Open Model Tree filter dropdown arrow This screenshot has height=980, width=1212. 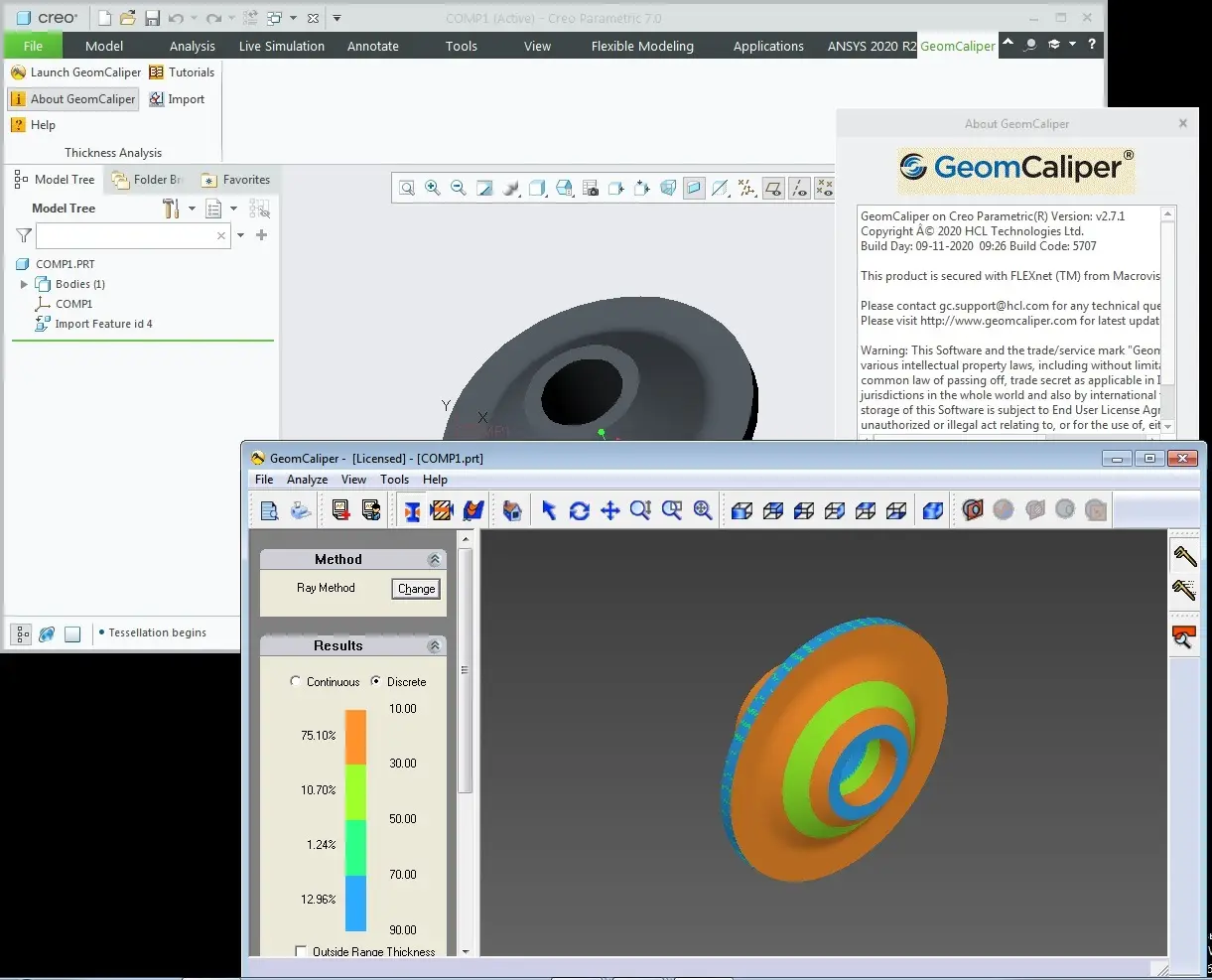coord(240,235)
